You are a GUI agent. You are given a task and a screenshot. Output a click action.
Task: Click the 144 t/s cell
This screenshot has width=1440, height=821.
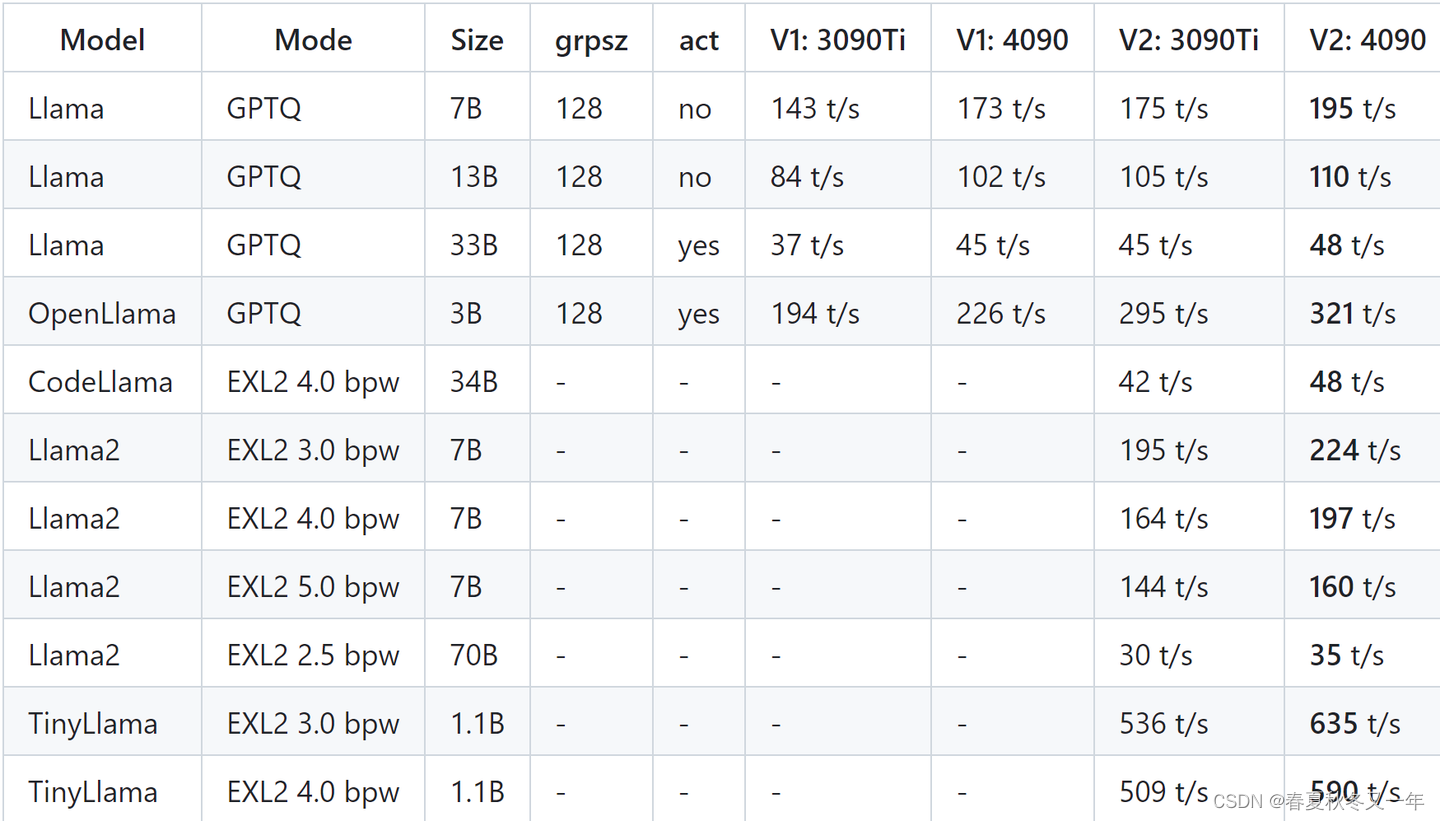tap(1189, 586)
